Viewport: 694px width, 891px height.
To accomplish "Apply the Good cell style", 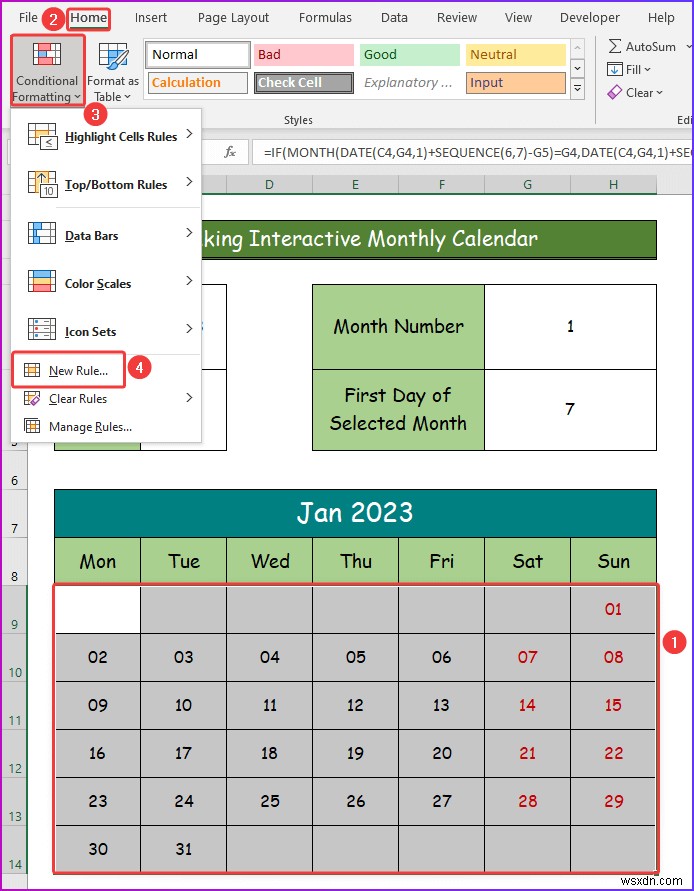I will (x=409, y=55).
